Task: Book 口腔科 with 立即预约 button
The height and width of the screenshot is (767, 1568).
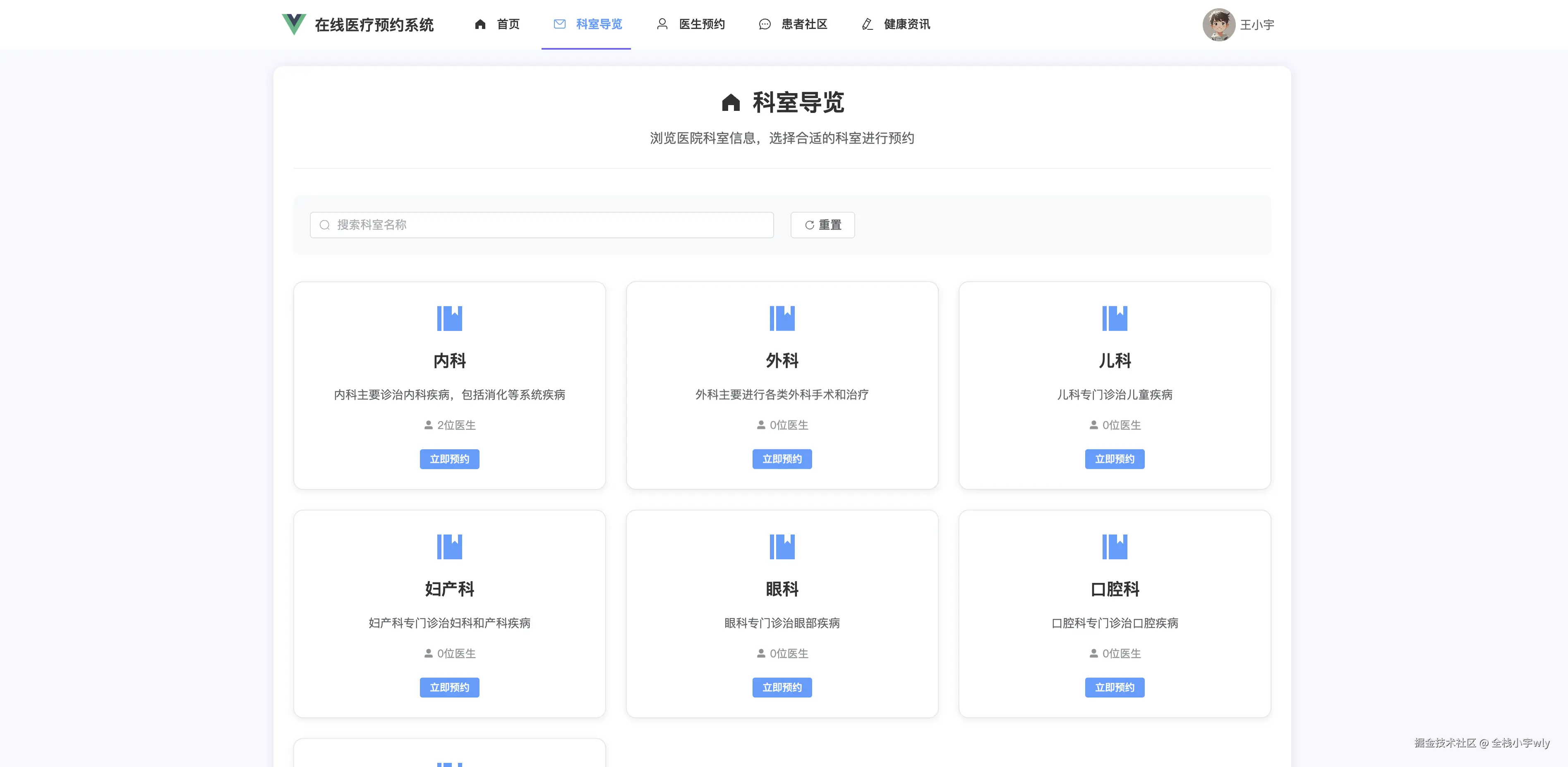Action: tap(1115, 687)
